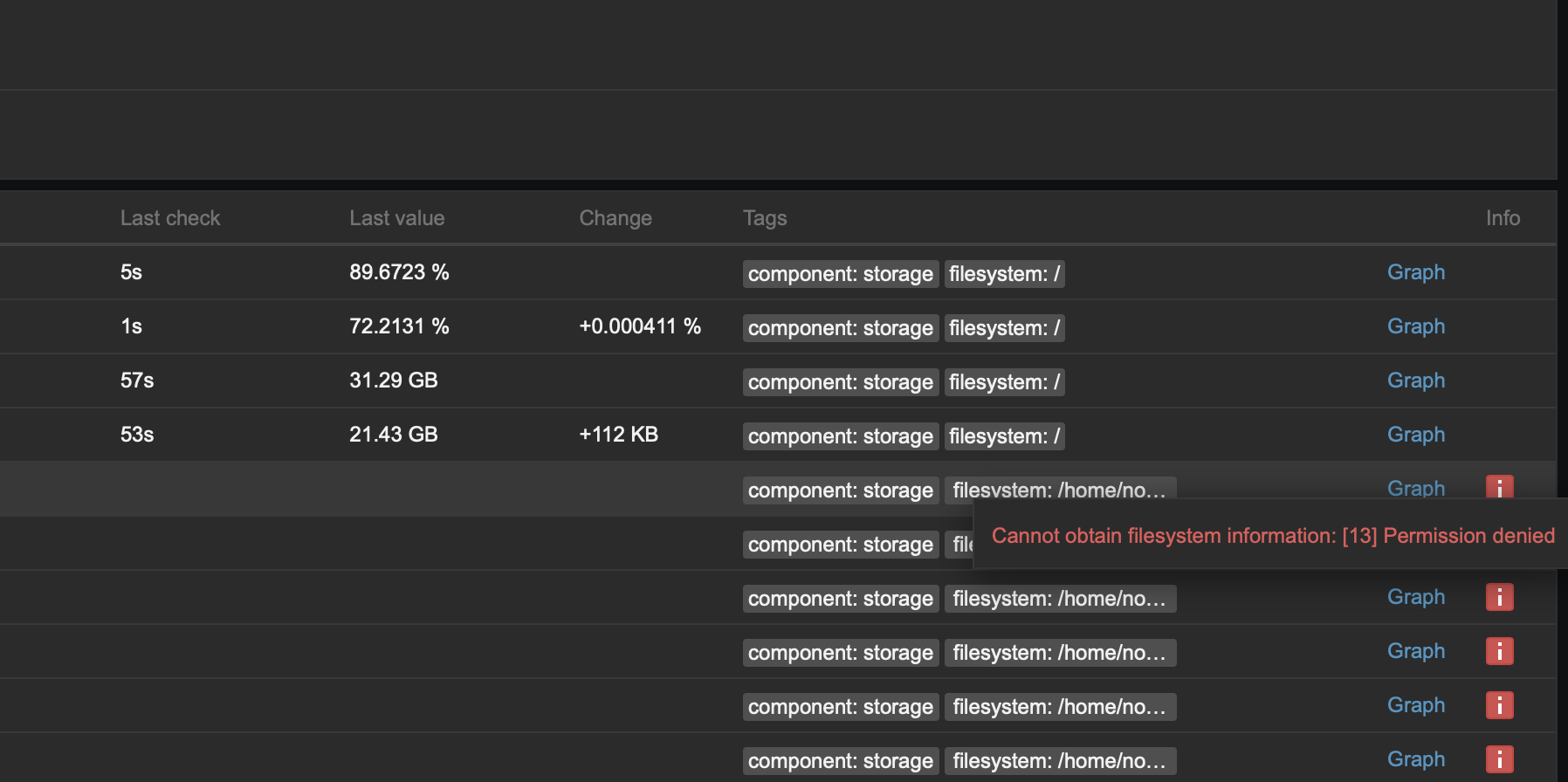
Task: View the Graph for the 31.29 GB item
Action: coord(1415,381)
